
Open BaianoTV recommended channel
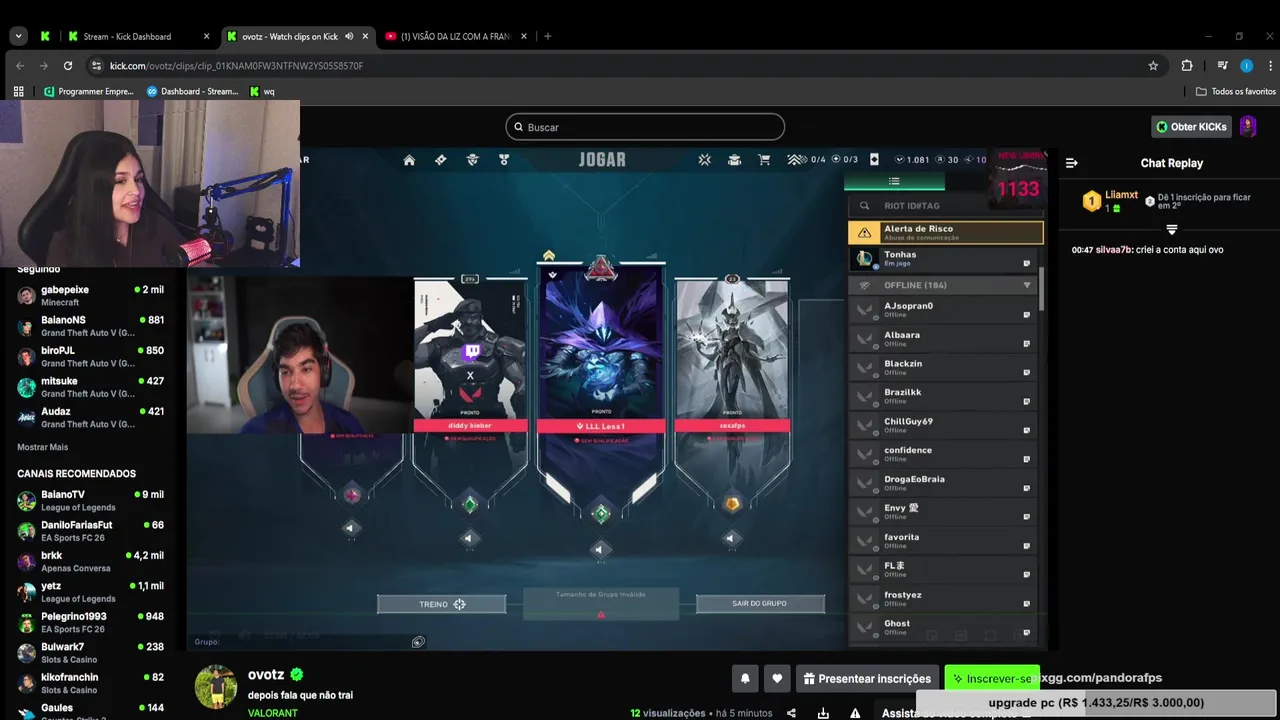click(x=90, y=501)
